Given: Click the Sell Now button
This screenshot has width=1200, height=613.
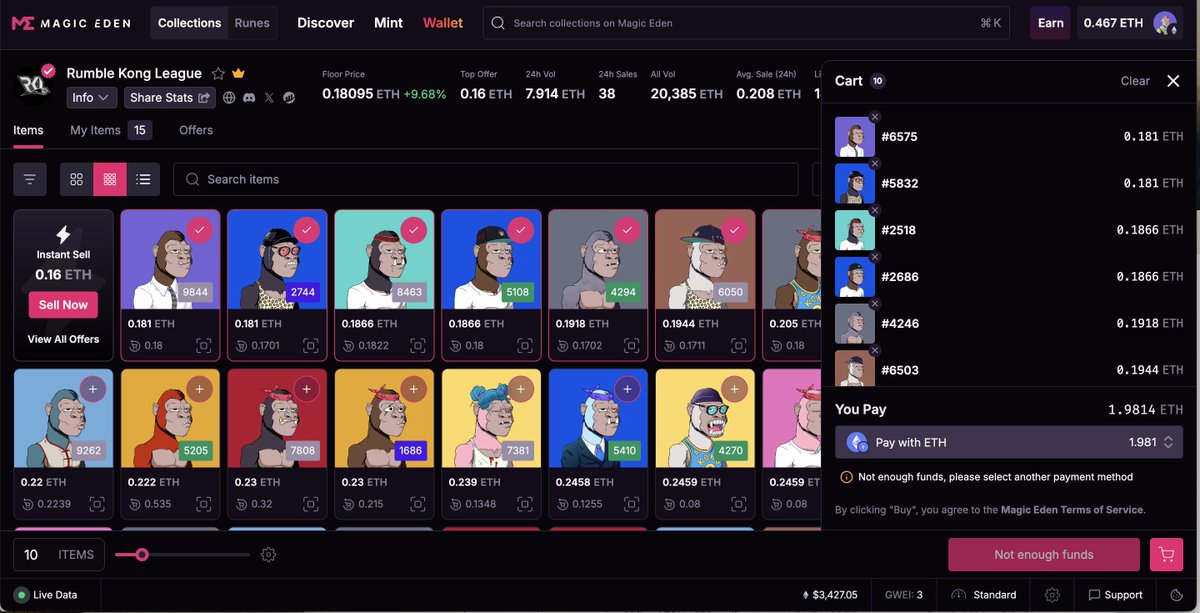Looking at the screenshot, I should pos(63,305).
